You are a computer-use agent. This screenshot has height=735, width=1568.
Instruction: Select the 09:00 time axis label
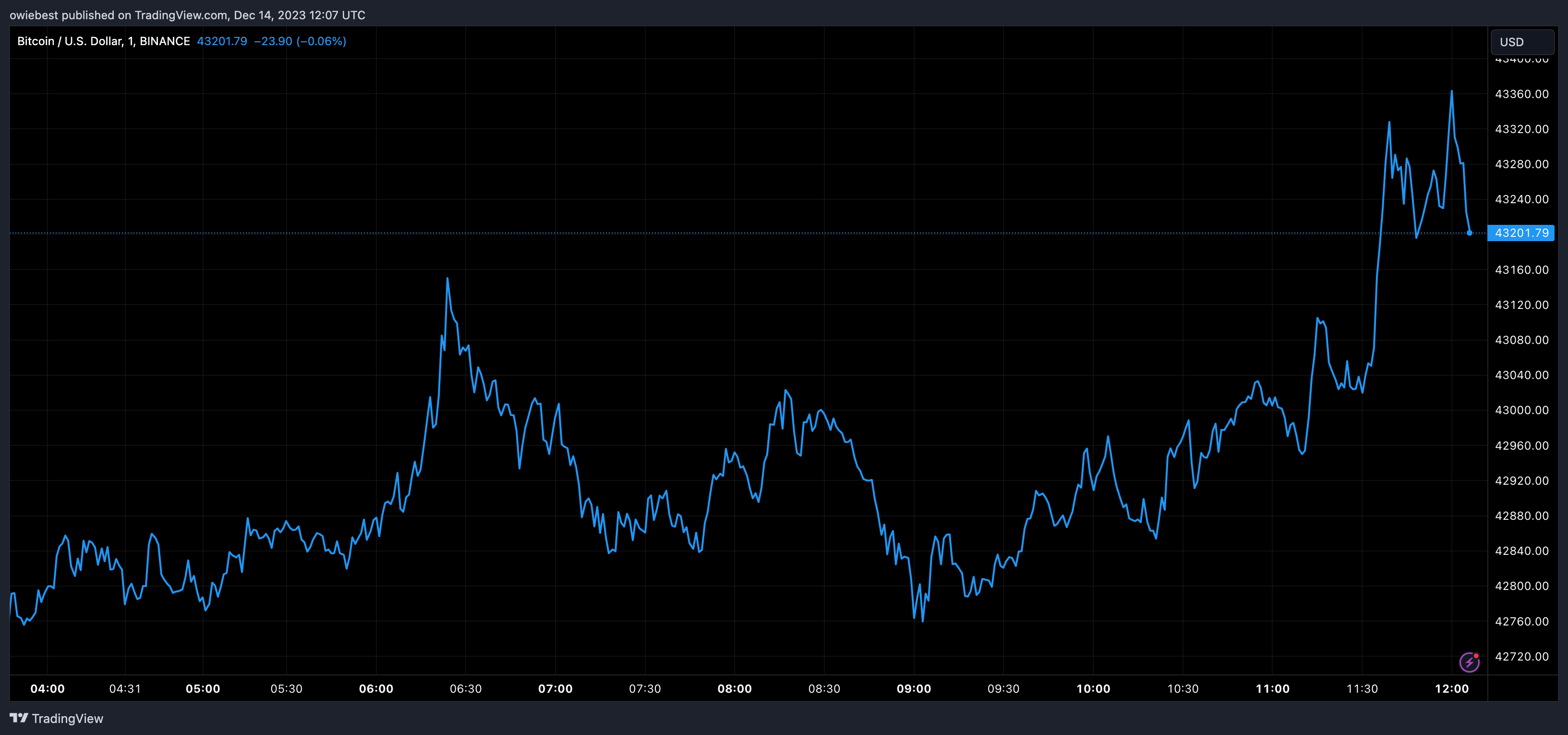[x=914, y=689]
